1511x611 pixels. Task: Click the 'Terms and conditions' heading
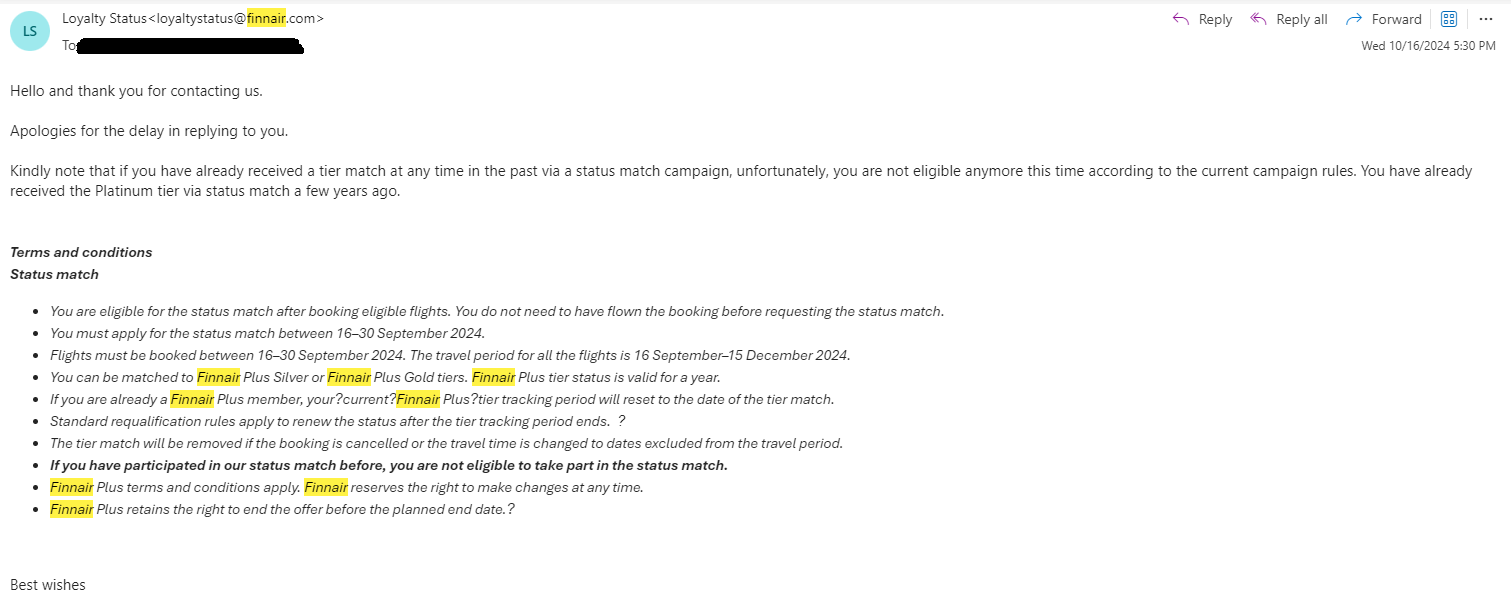click(81, 252)
